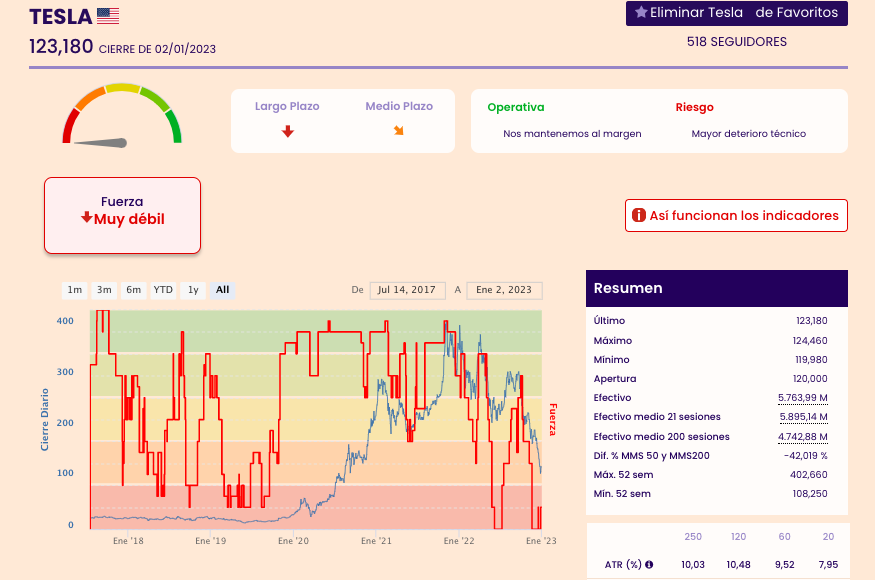This screenshot has width=875, height=580.
Task: Click the ATR 60 column header
Action: [785, 537]
